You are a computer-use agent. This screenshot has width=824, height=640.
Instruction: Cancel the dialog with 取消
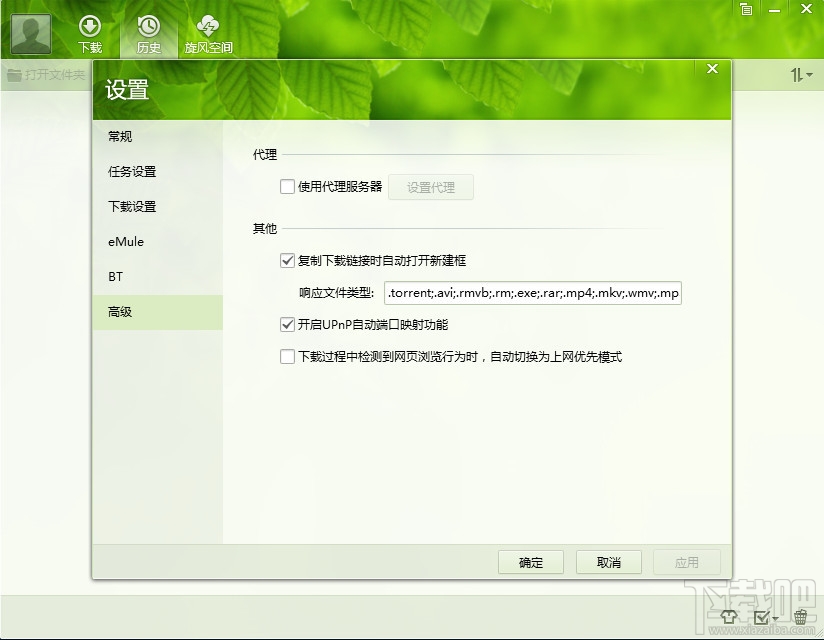(608, 562)
